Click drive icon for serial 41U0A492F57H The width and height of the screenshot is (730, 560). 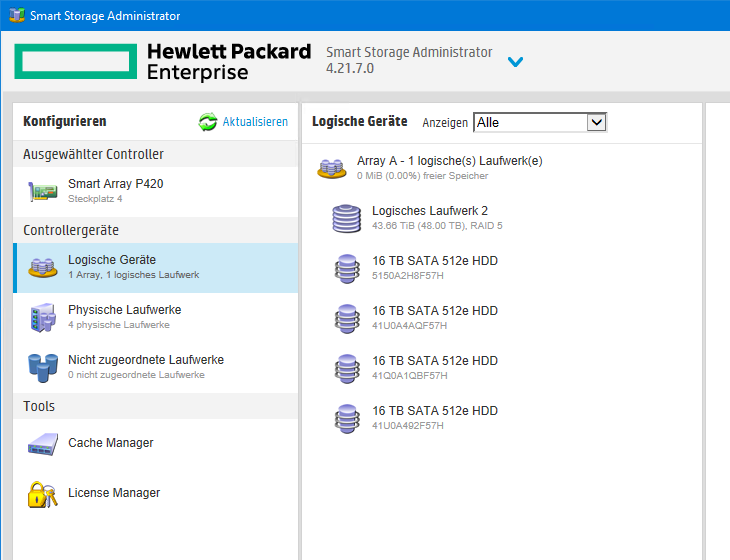(x=347, y=419)
